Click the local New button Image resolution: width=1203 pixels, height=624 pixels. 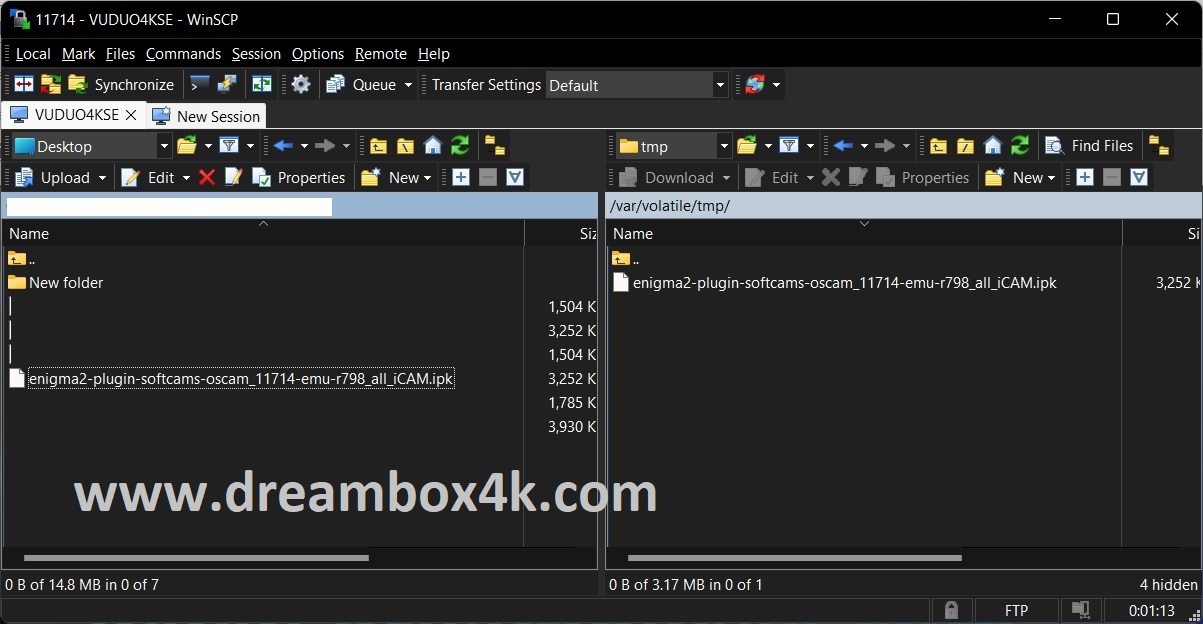(396, 177)
